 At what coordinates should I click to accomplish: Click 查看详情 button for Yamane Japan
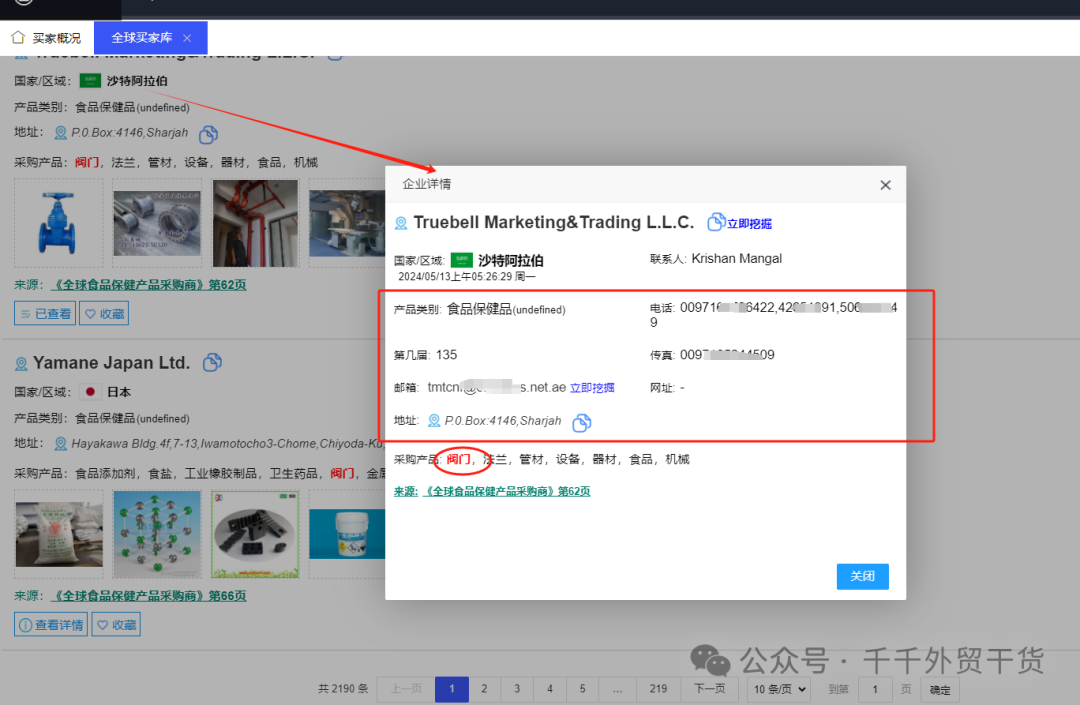(51, 625)
